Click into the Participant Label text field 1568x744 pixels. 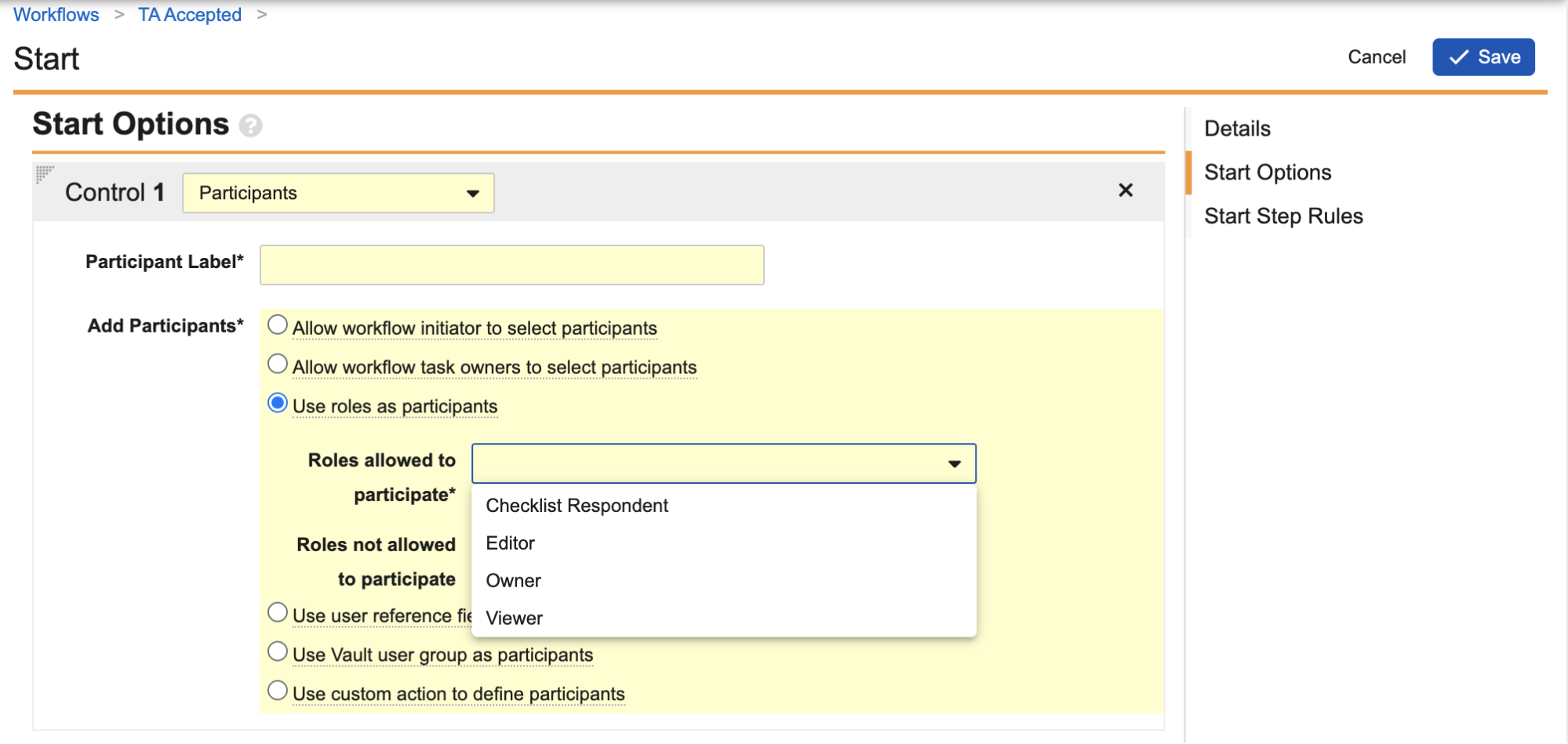[x=511, y=265]
